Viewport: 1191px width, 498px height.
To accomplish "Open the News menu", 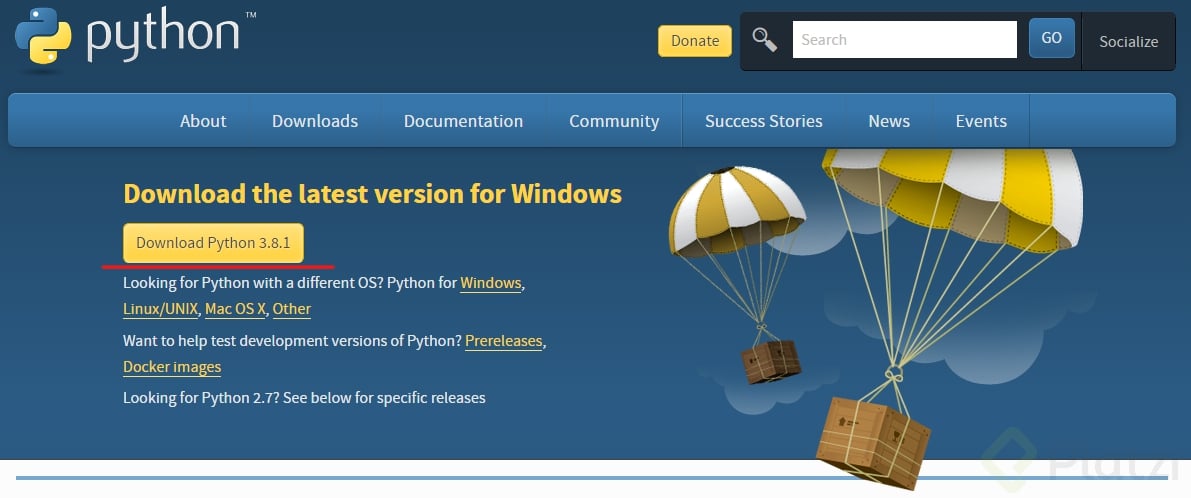I will point(889,121).
